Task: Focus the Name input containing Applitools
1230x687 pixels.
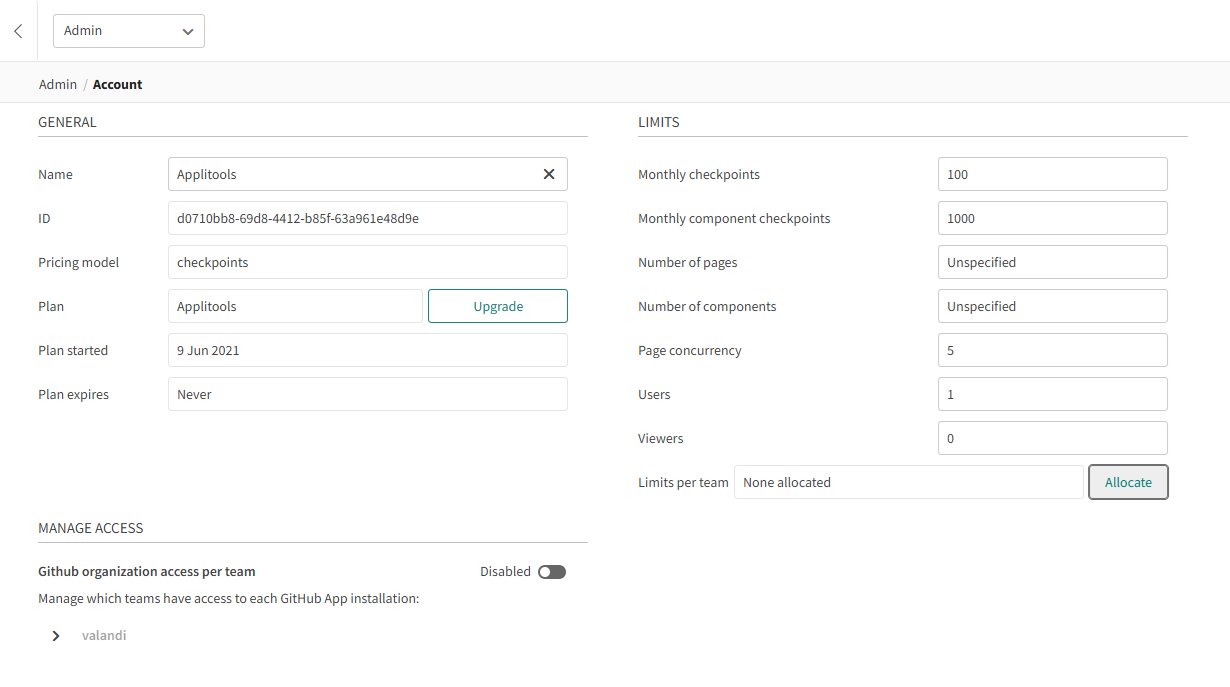Action: [x=368, y=174]
